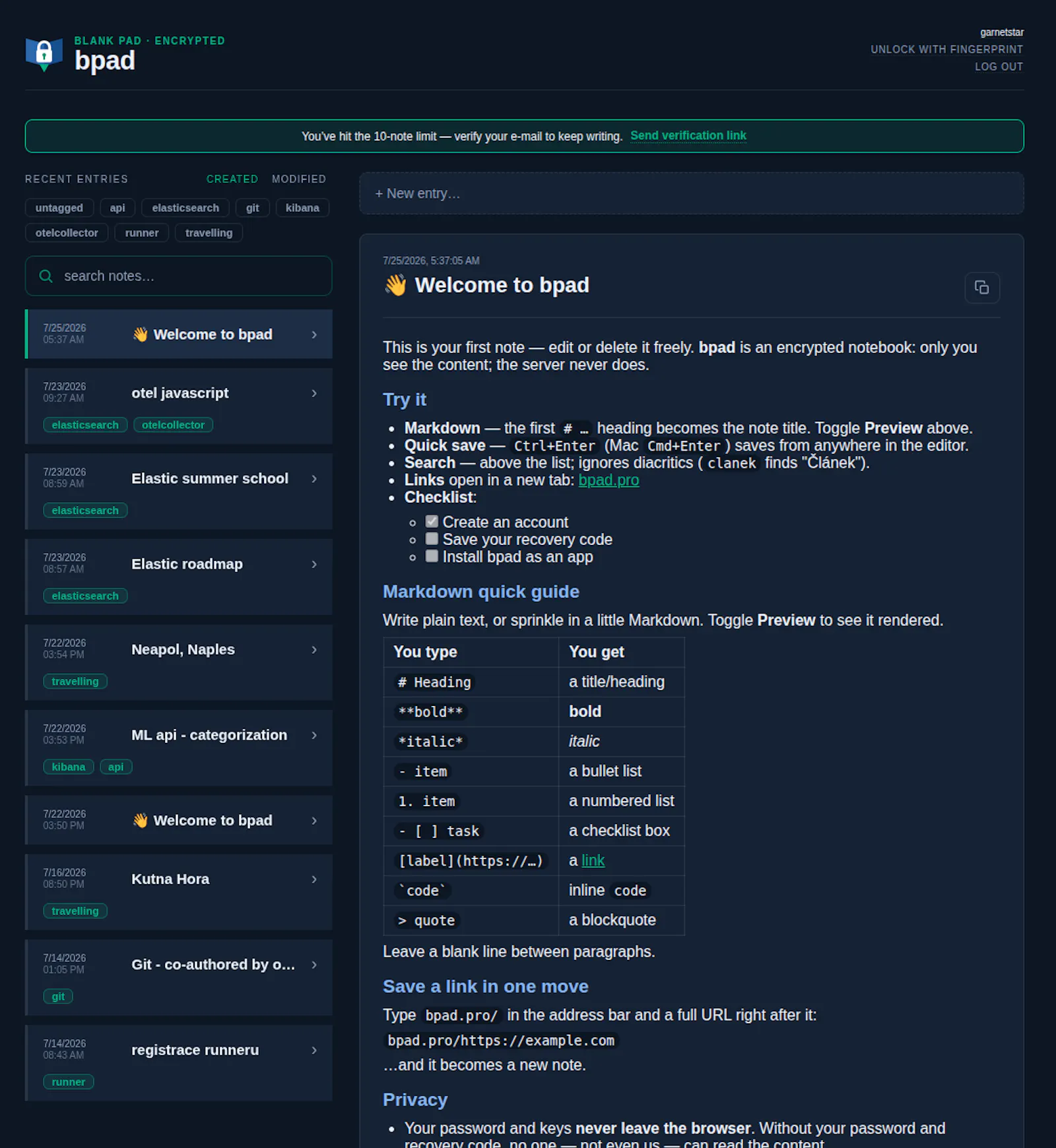Click the bpad app title

click(105, 61)
